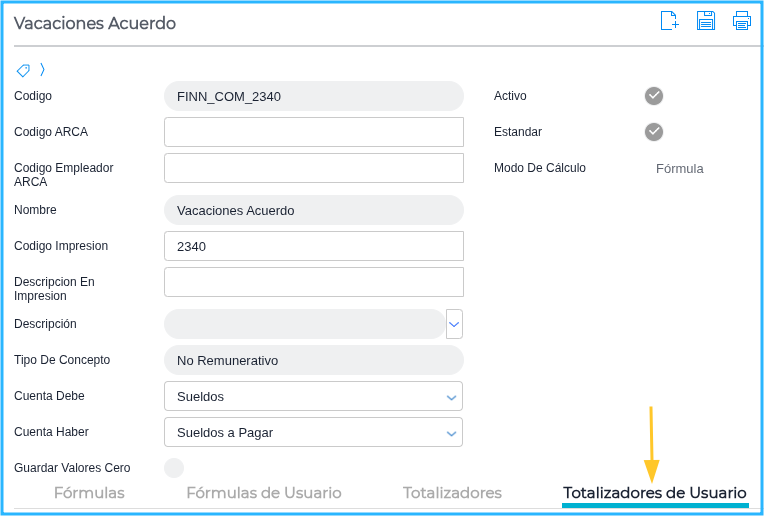The image size is (764, 516).
Task: Click the print icon
Action: (x=742, y=21)
